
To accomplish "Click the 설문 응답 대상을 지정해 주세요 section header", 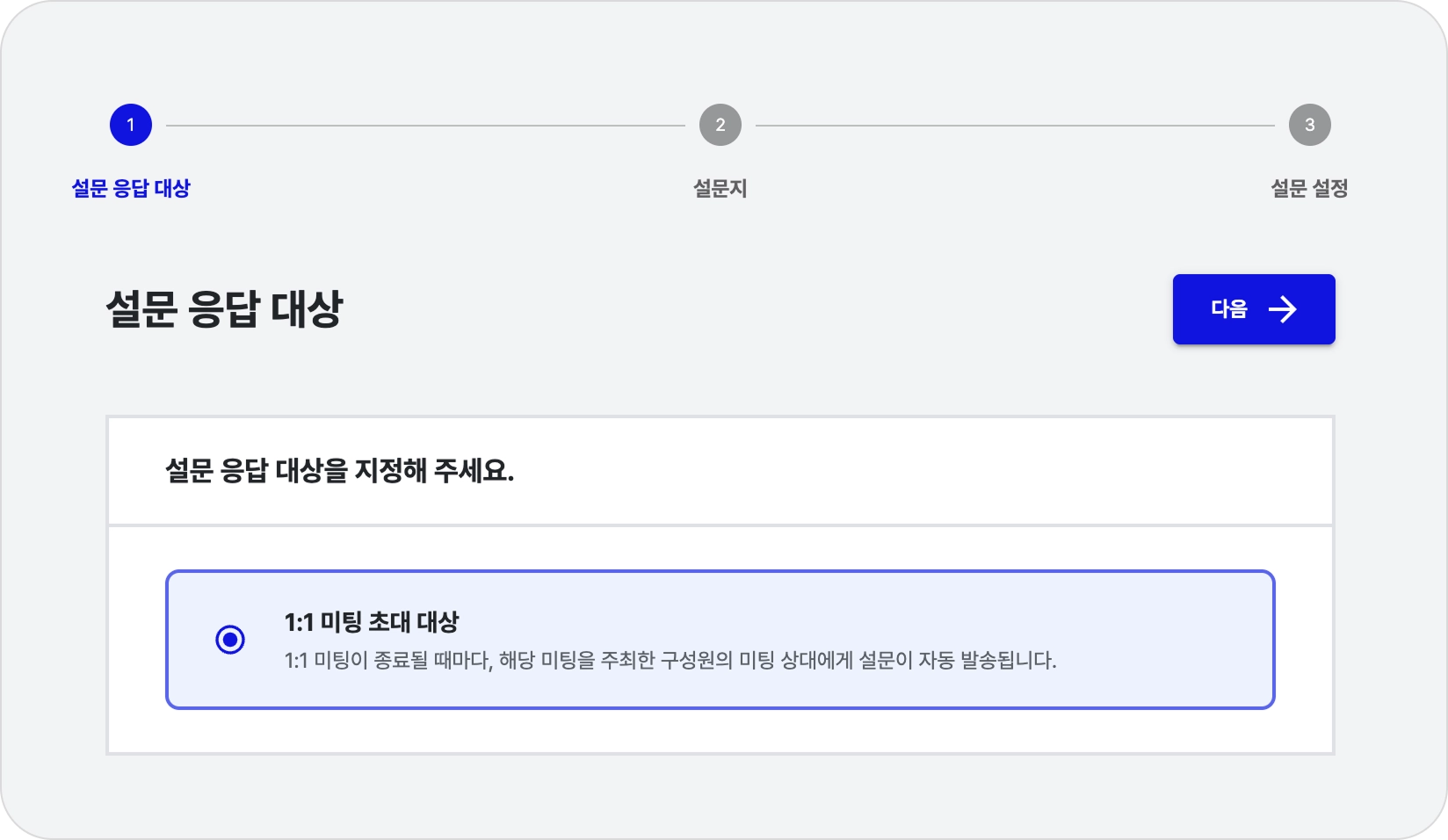I will [339, 471].
